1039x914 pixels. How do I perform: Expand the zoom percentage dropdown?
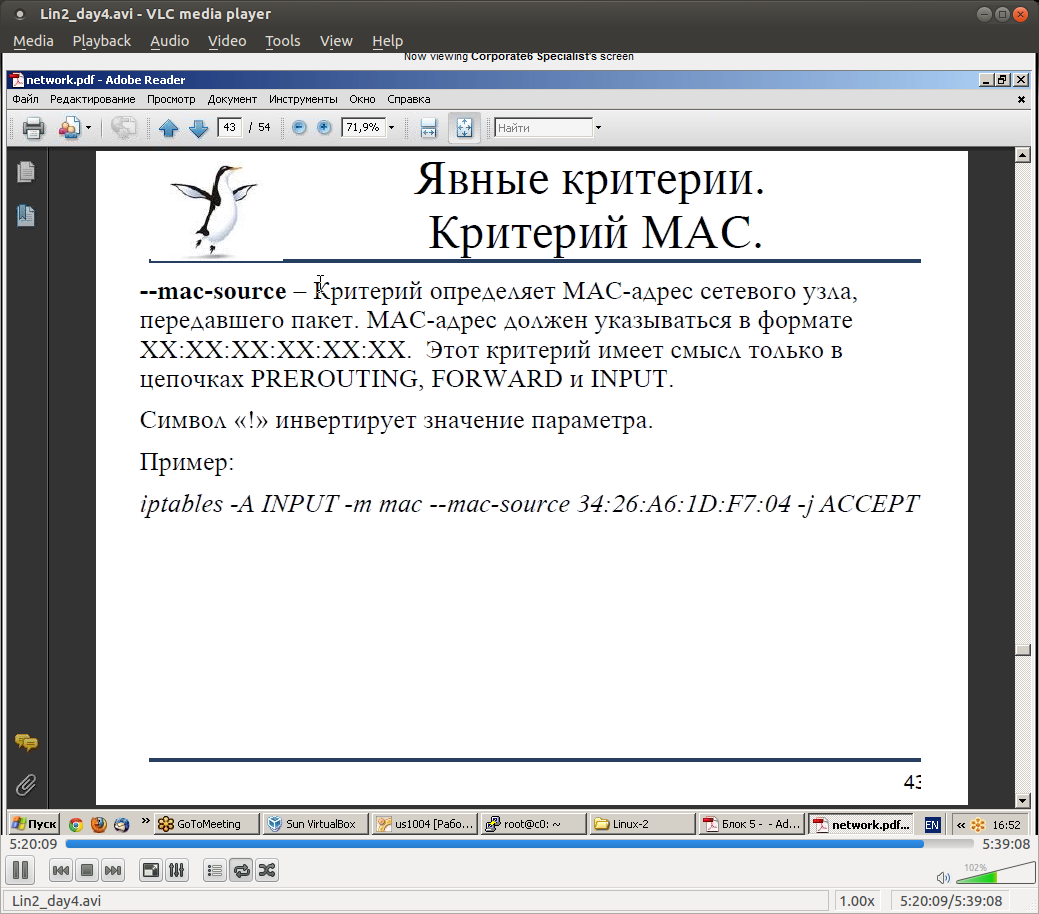point(391,128)
